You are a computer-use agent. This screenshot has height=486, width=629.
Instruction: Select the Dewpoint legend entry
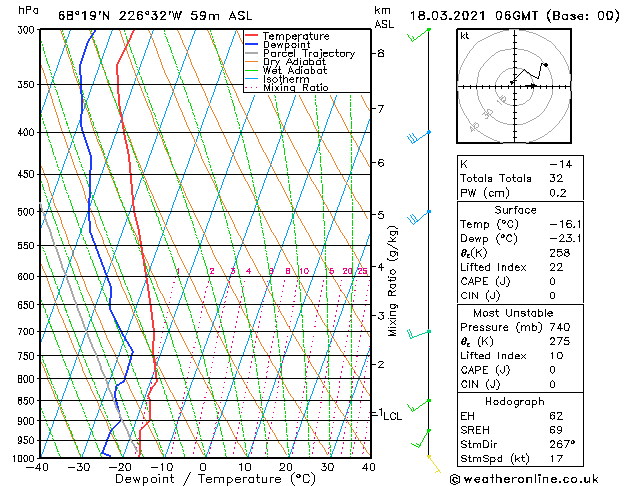[288, 45]
